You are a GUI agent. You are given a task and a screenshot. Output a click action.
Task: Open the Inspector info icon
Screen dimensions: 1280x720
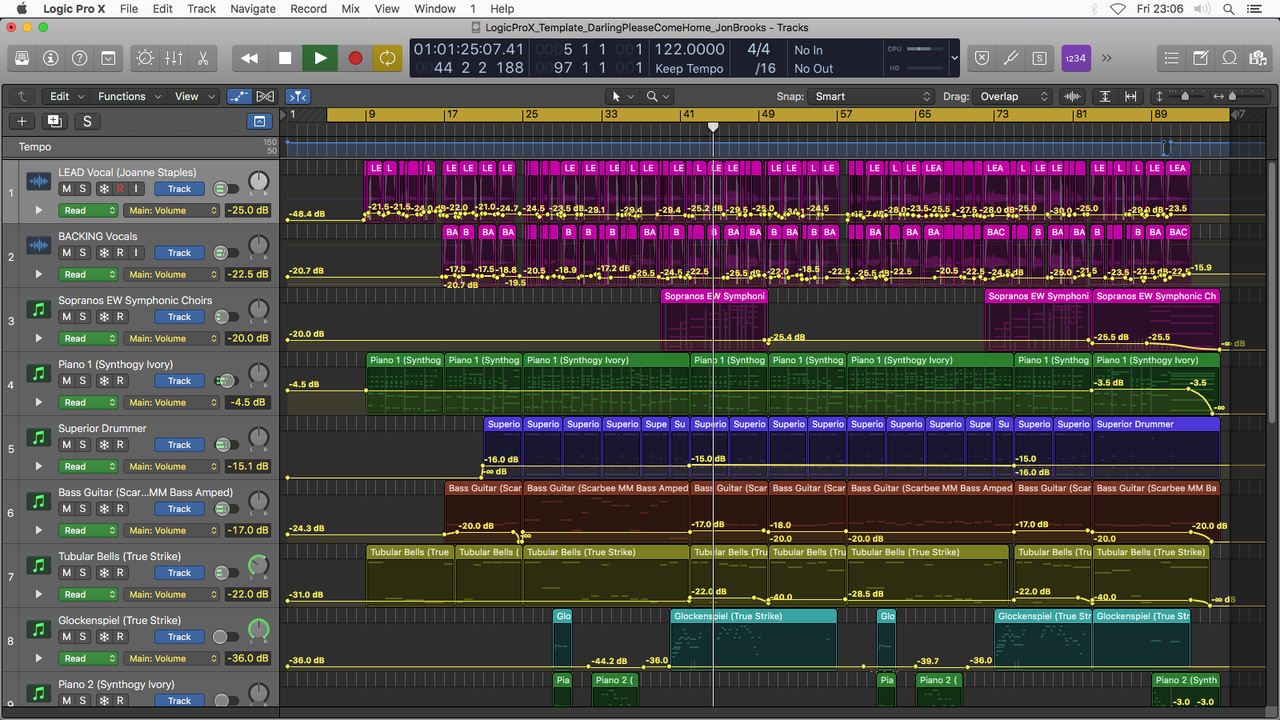point(50,58)
